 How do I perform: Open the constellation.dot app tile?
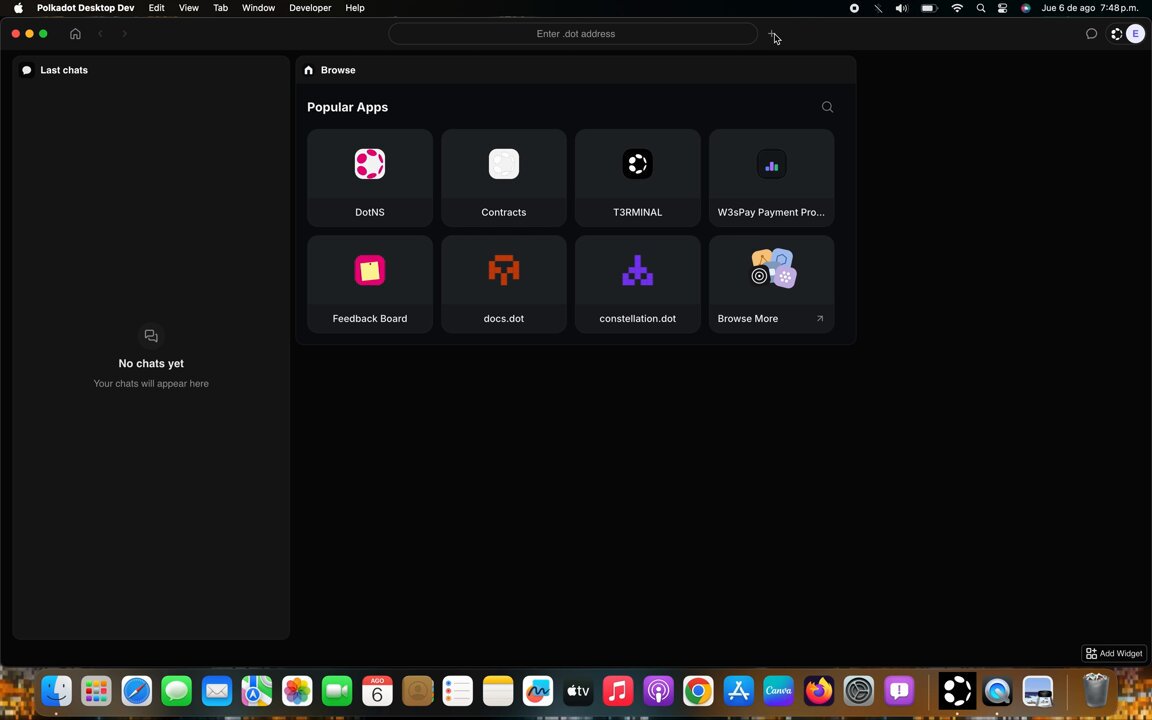(x=638, y=284)
